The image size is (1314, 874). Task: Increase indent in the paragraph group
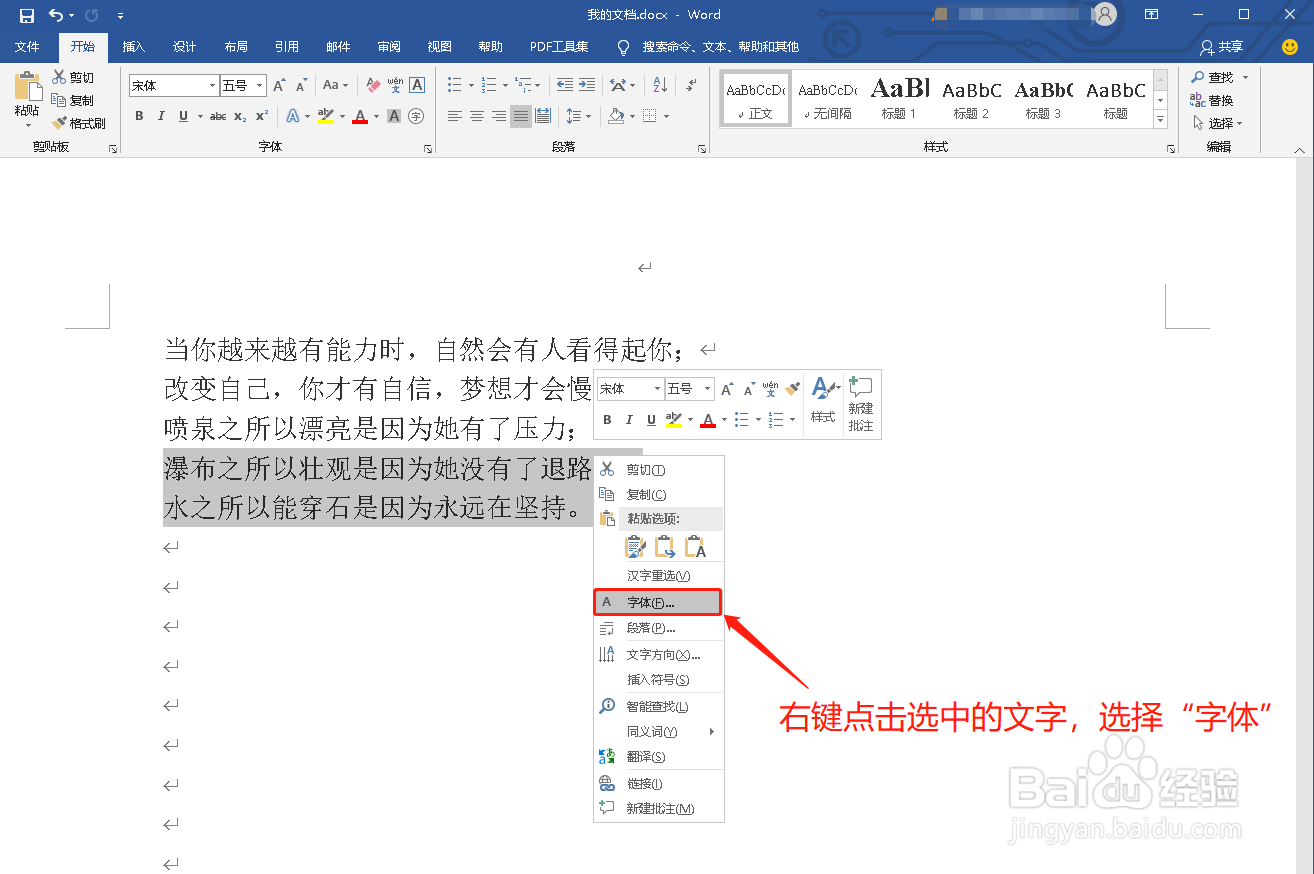pyautogui.click(x=587, y=86)
